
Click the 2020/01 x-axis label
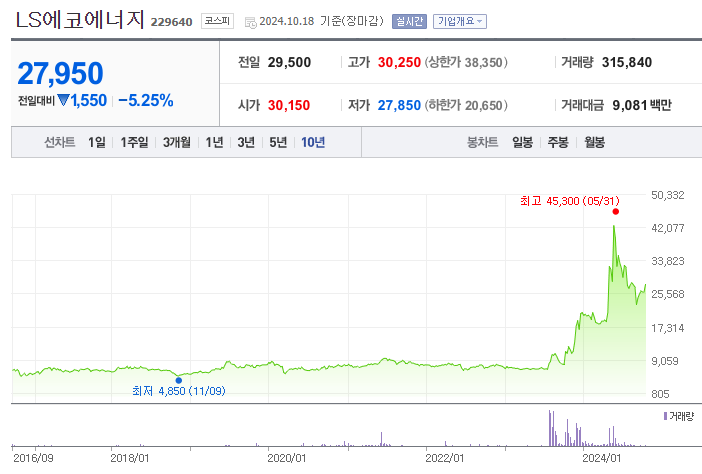tap(287, 458)
